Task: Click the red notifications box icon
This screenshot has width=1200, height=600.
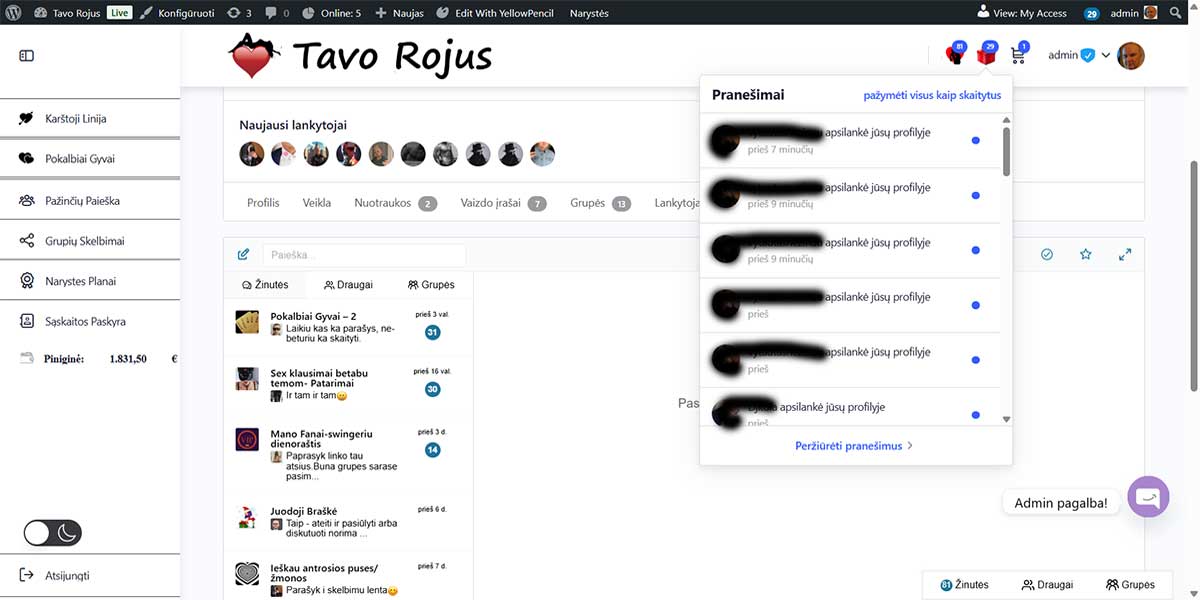Action: (x=986, y=56)
